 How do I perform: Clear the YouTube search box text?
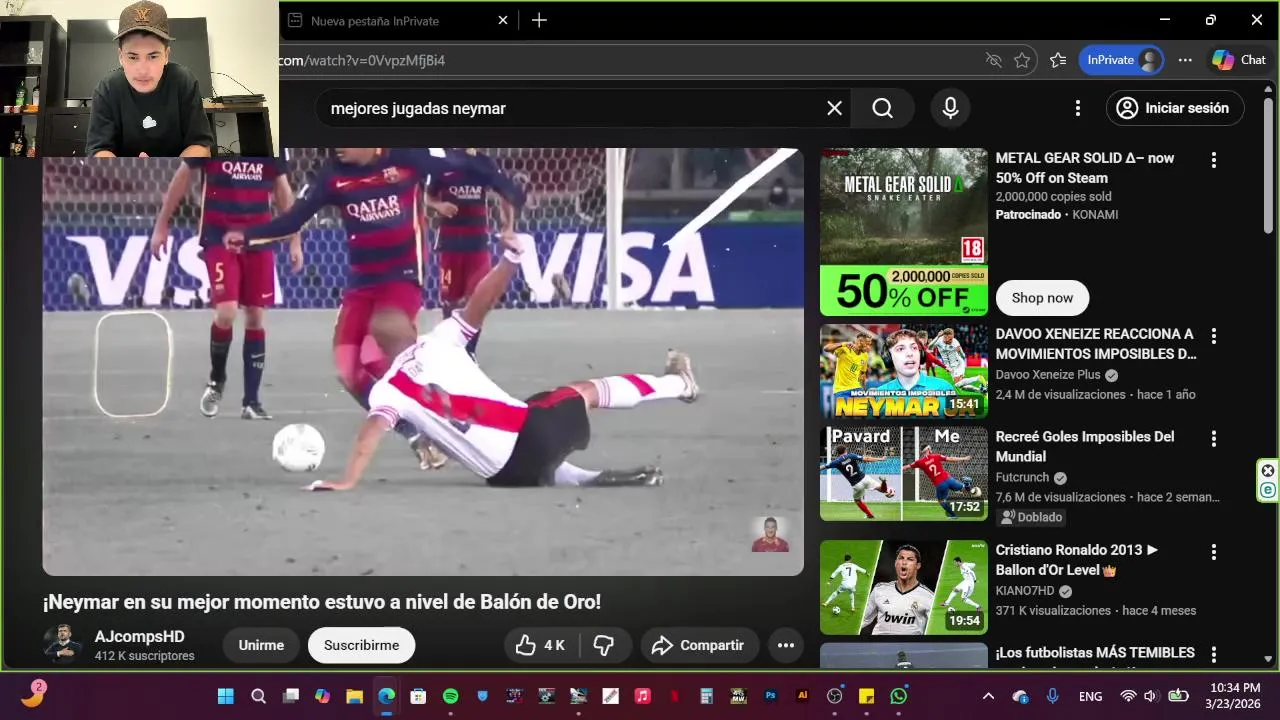(834, 108)
